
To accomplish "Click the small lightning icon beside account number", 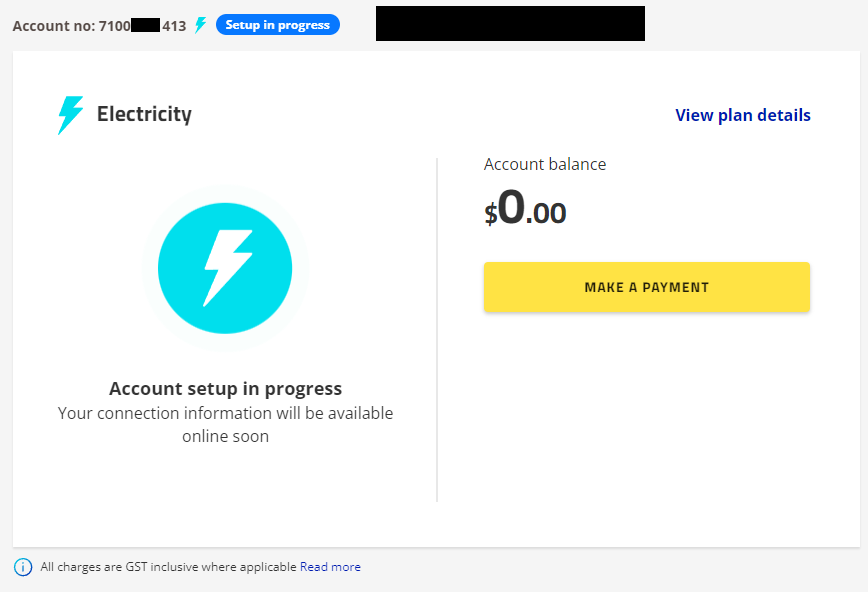I will (200, 25).
